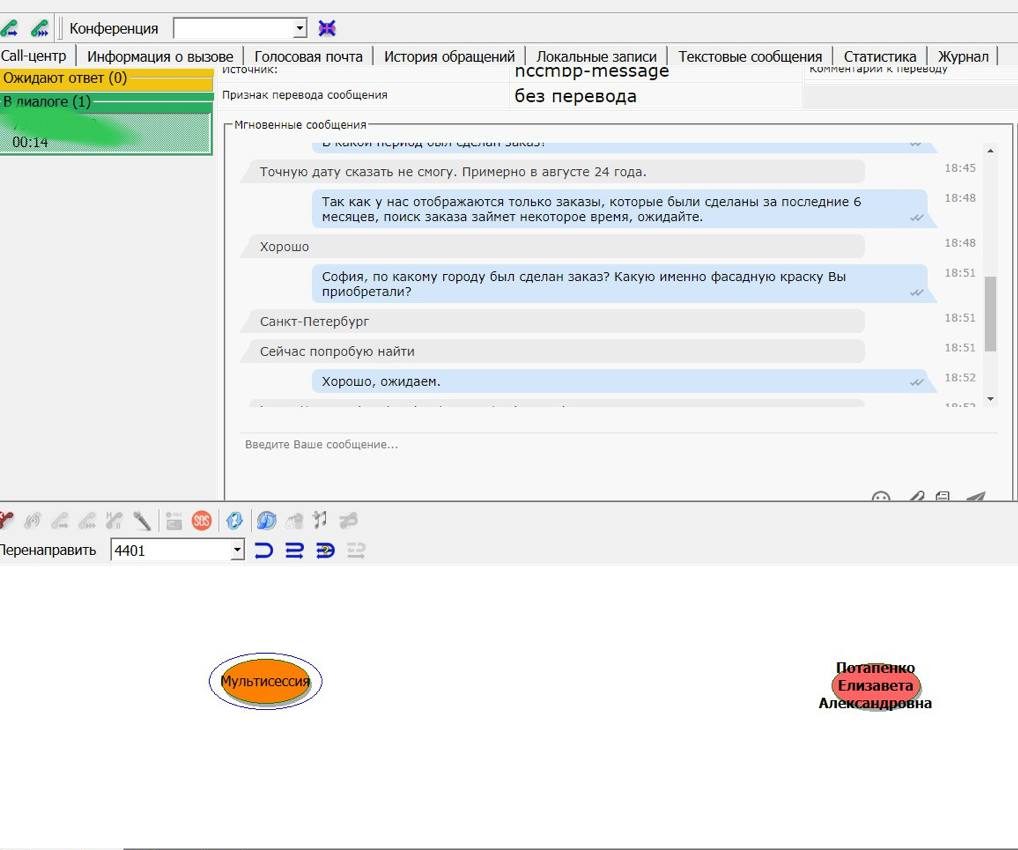Click the microphone icon in the toolbar

pos(142,520)
